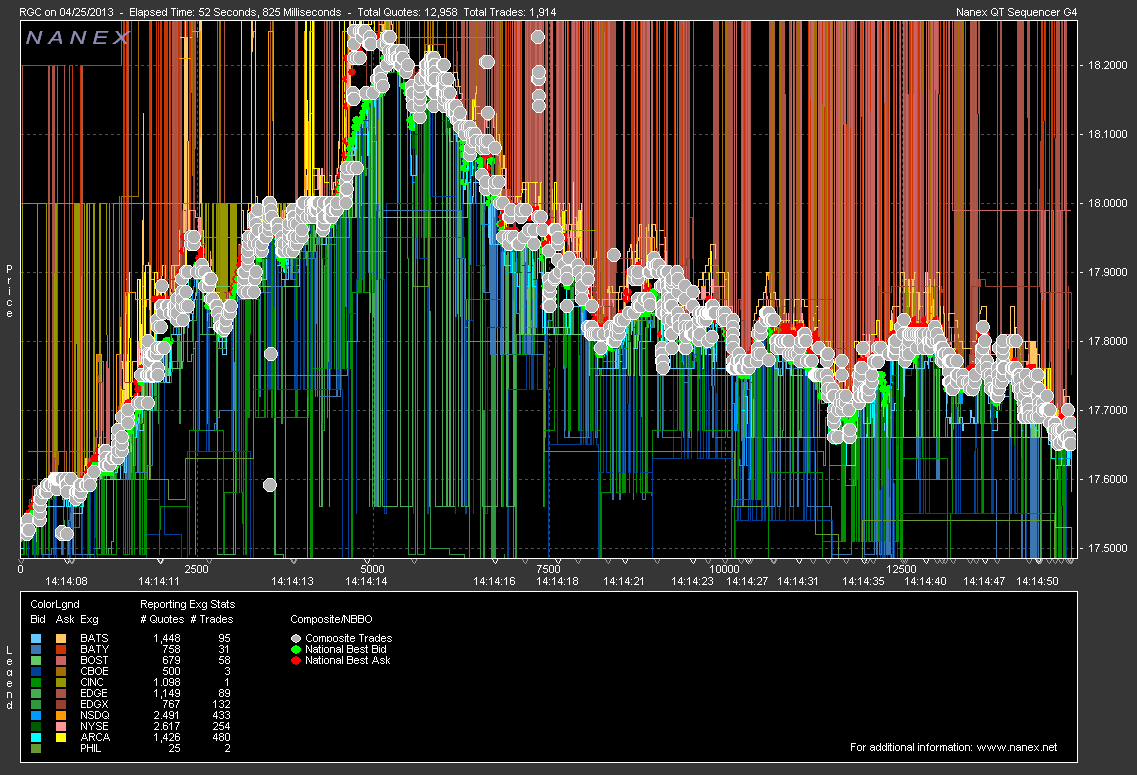The width and height of the screenshot is (1137, 775).
Task: Click the NYSE exchange name
Action: pos(94,726)
